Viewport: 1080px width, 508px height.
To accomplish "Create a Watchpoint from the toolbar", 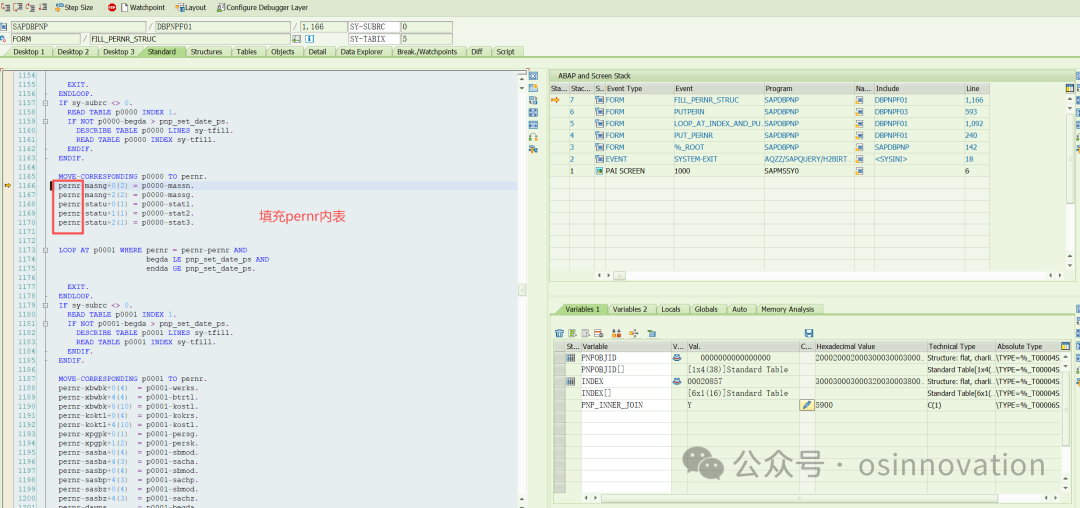I will pos(143,8).
